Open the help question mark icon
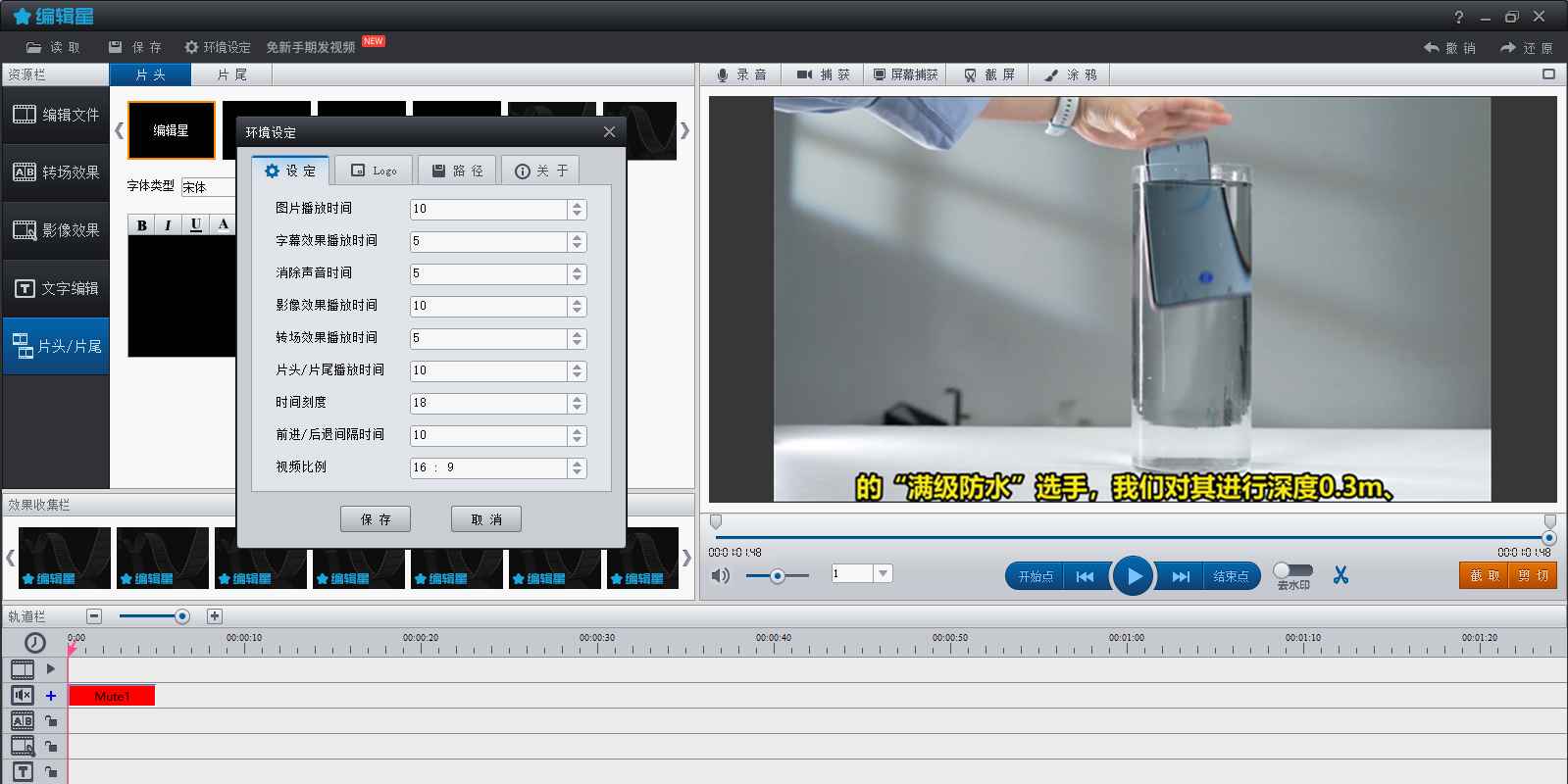Screen dimensions: 1568x784 1459,17
